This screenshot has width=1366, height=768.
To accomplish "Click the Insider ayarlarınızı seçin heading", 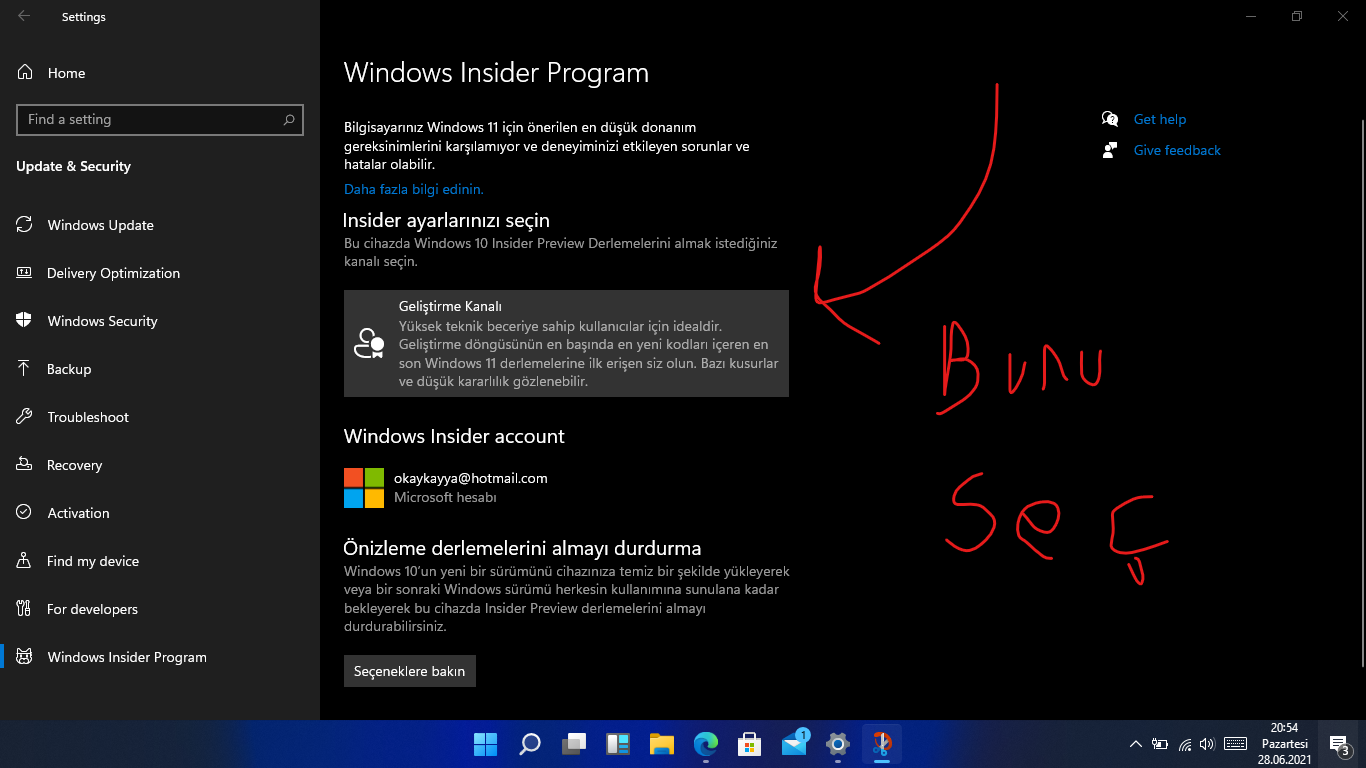I will [447, 220].
